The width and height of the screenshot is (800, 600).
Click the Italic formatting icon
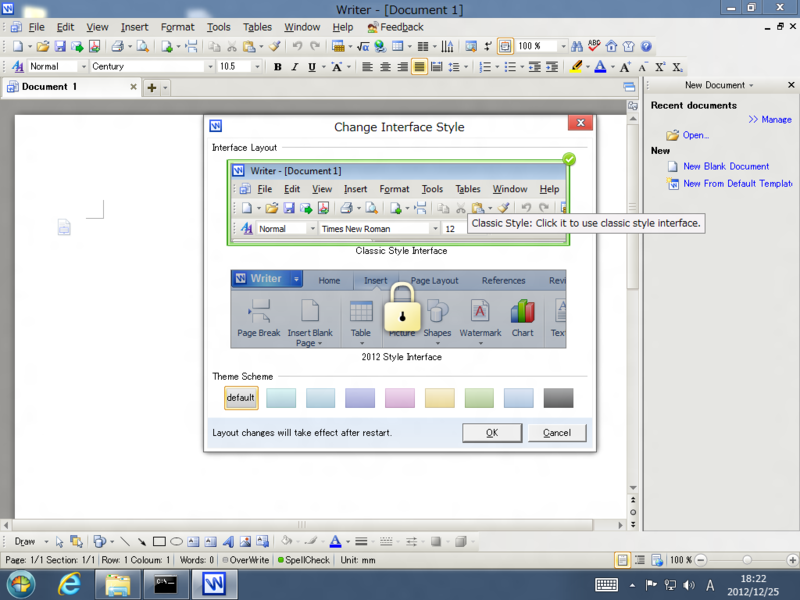[294, 67]
